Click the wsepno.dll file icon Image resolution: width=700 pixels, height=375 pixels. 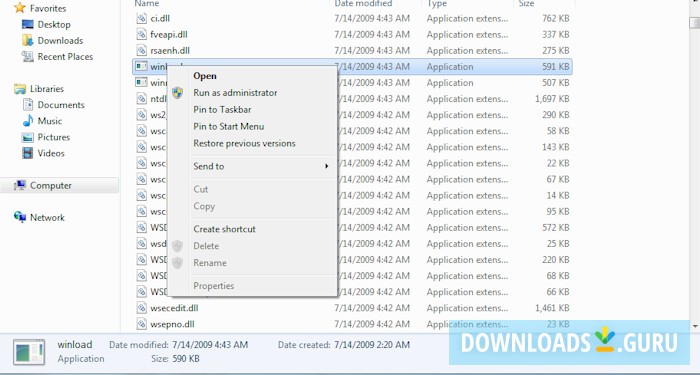[x=142, y=324]
